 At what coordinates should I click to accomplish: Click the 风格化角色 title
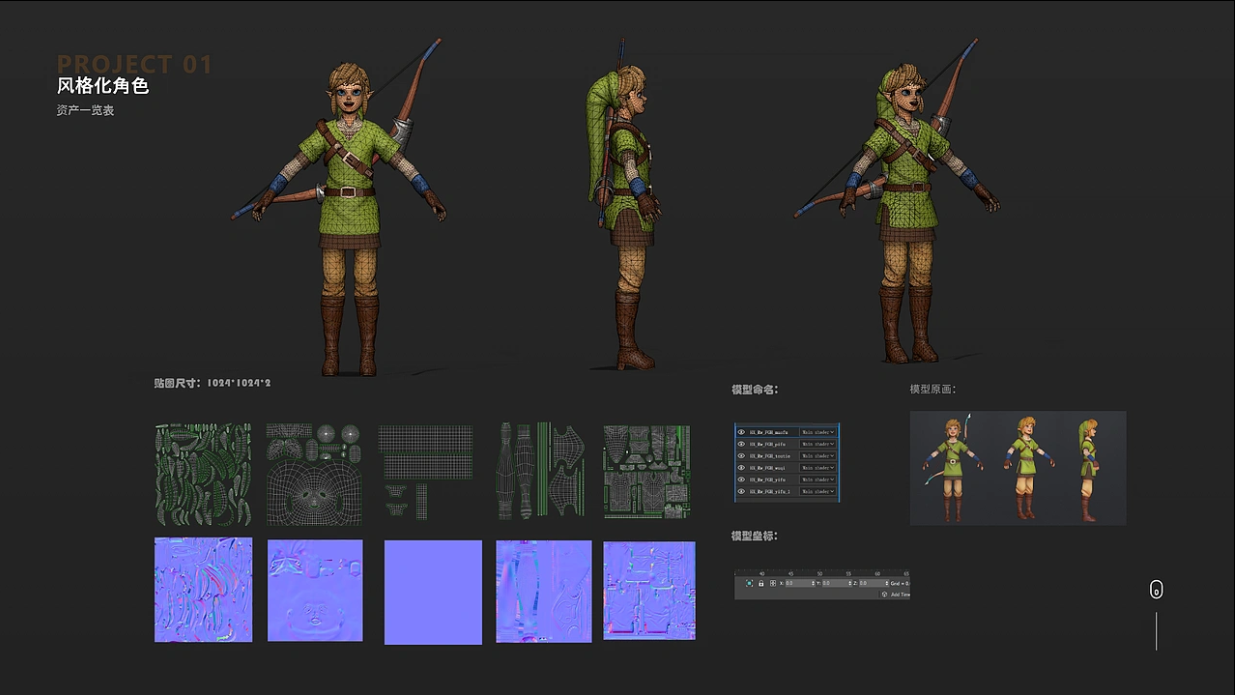coord(103,87)
